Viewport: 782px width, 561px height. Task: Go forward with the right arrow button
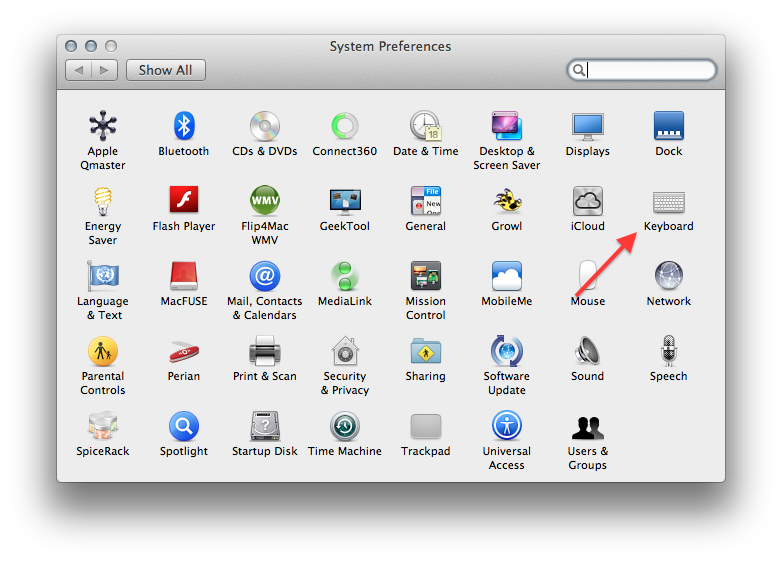click(105, 70)
